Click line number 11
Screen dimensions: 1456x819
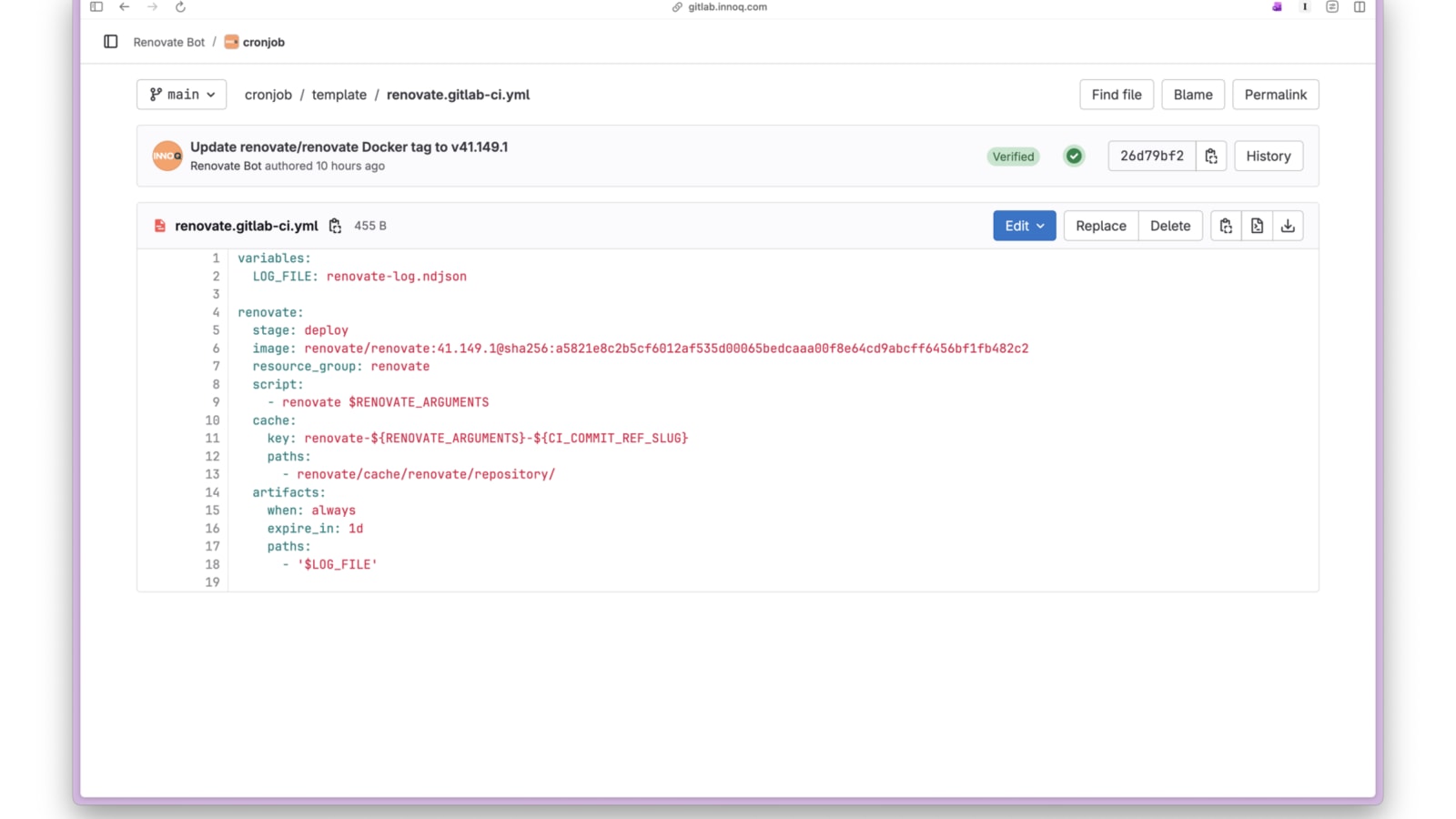[x=212, y=439]
